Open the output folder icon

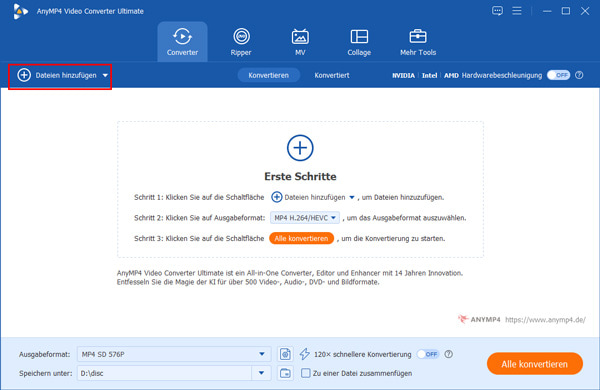click(x=285, y=373)
